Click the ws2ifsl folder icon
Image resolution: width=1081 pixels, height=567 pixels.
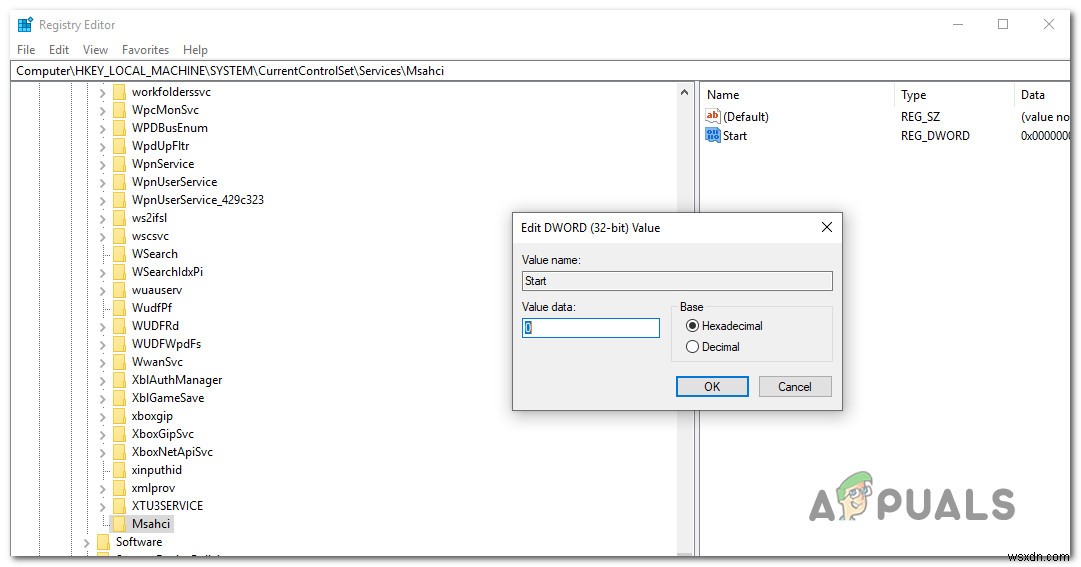[x=119, y=217]
